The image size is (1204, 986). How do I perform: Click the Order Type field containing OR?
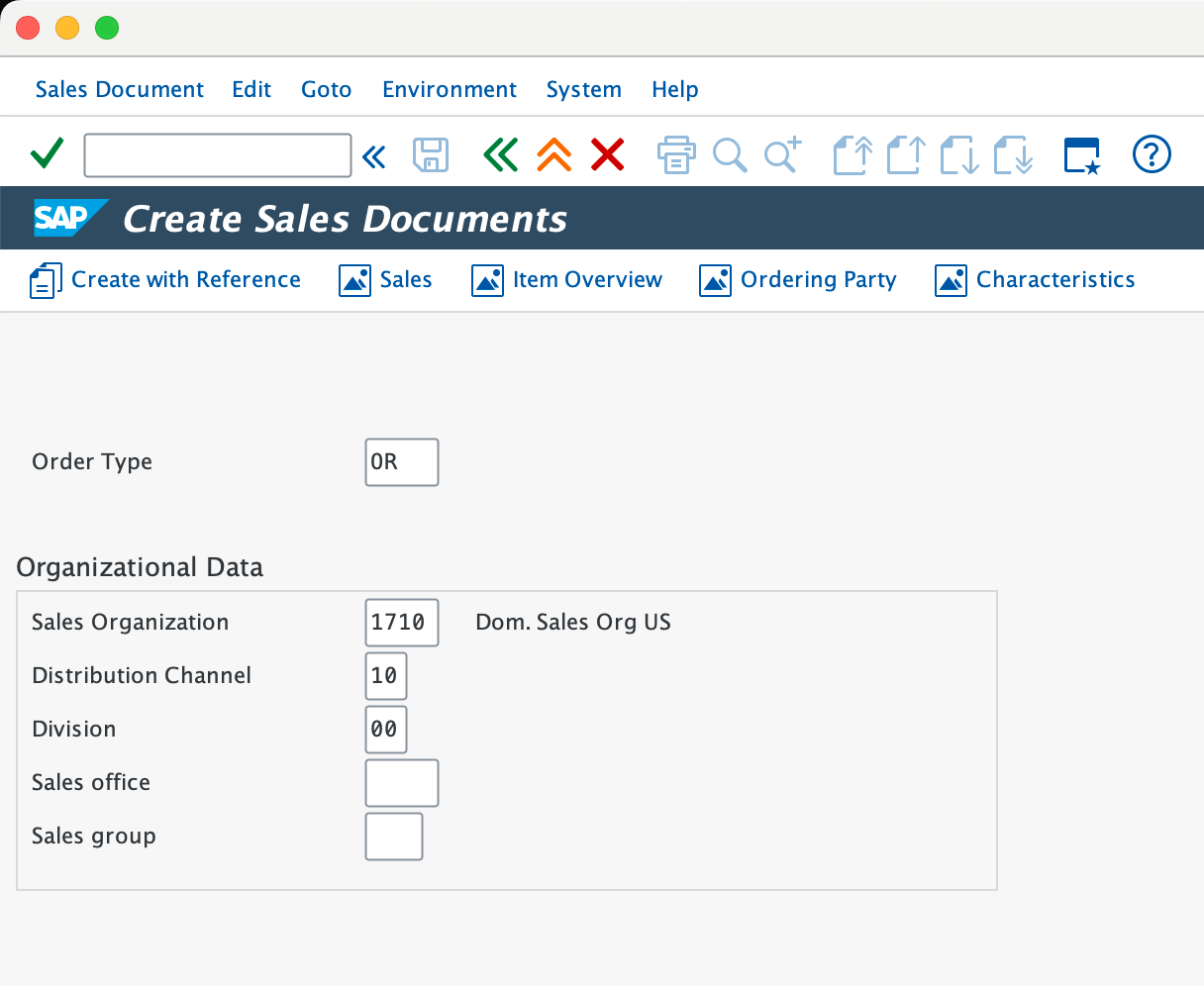tap(402, 462)
